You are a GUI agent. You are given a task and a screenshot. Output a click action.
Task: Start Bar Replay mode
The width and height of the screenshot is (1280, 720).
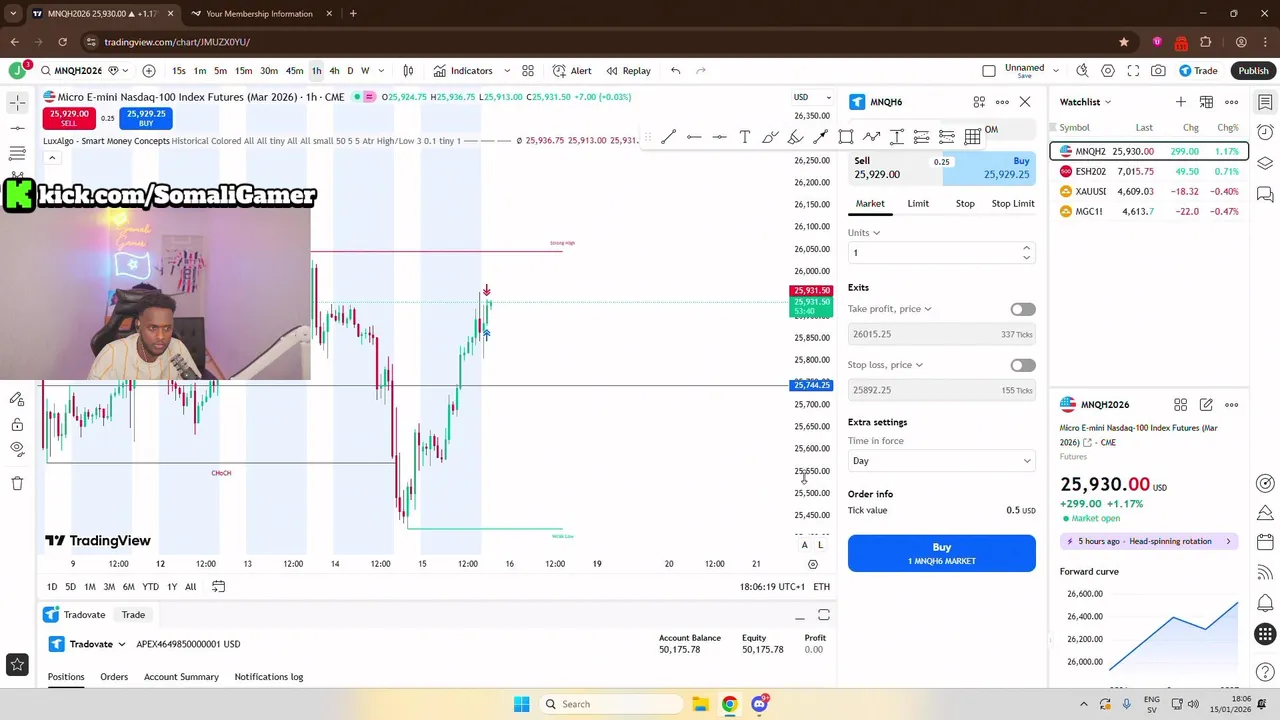[628, 71]
